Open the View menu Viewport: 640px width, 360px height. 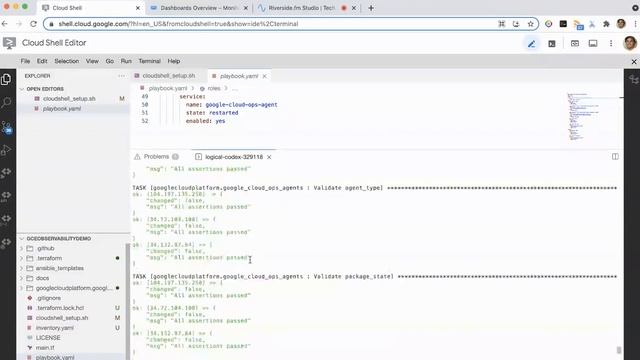(x=92, y=61)
